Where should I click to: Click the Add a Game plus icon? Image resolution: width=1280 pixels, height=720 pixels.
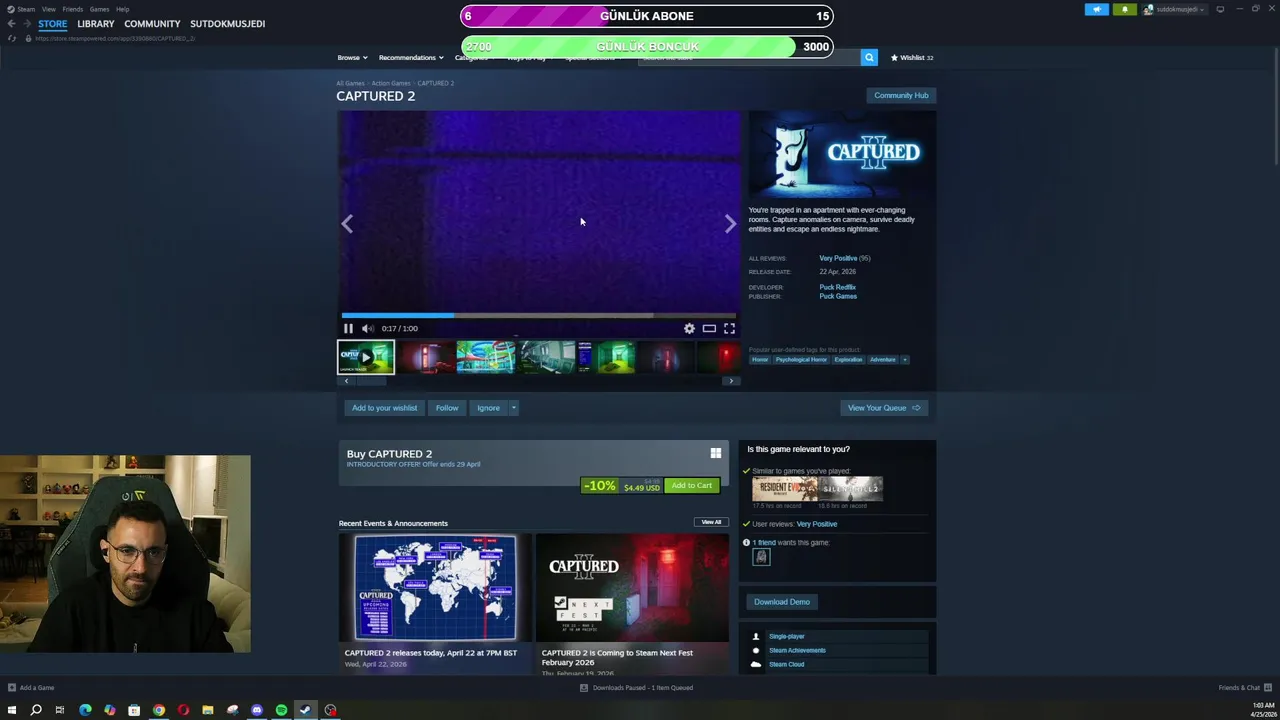12,687
